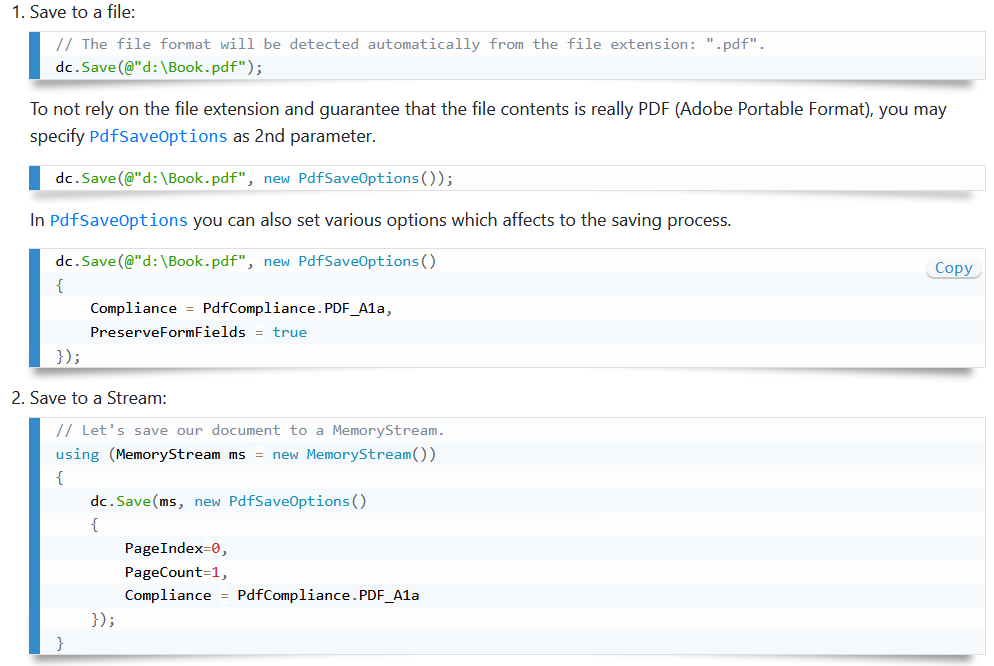994x666 pixels.
Task: Click the PdfCompliance.PDF_A1a, value in the file example
Action: (297, 308)
